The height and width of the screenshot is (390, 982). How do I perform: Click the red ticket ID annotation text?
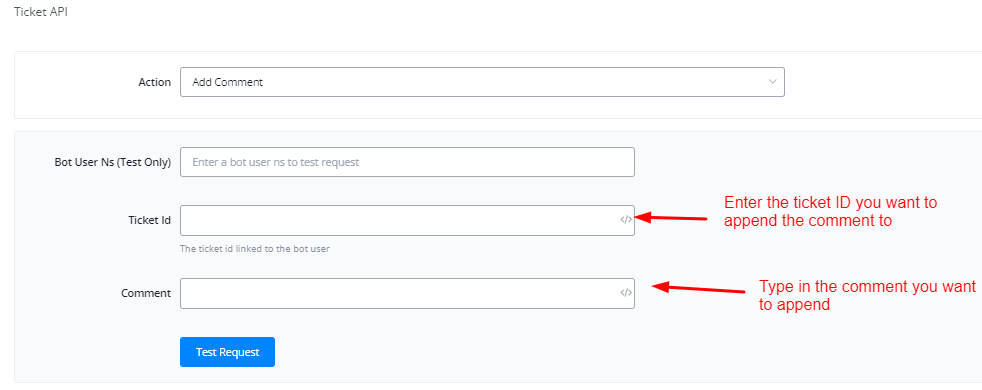tap(830, 211)
